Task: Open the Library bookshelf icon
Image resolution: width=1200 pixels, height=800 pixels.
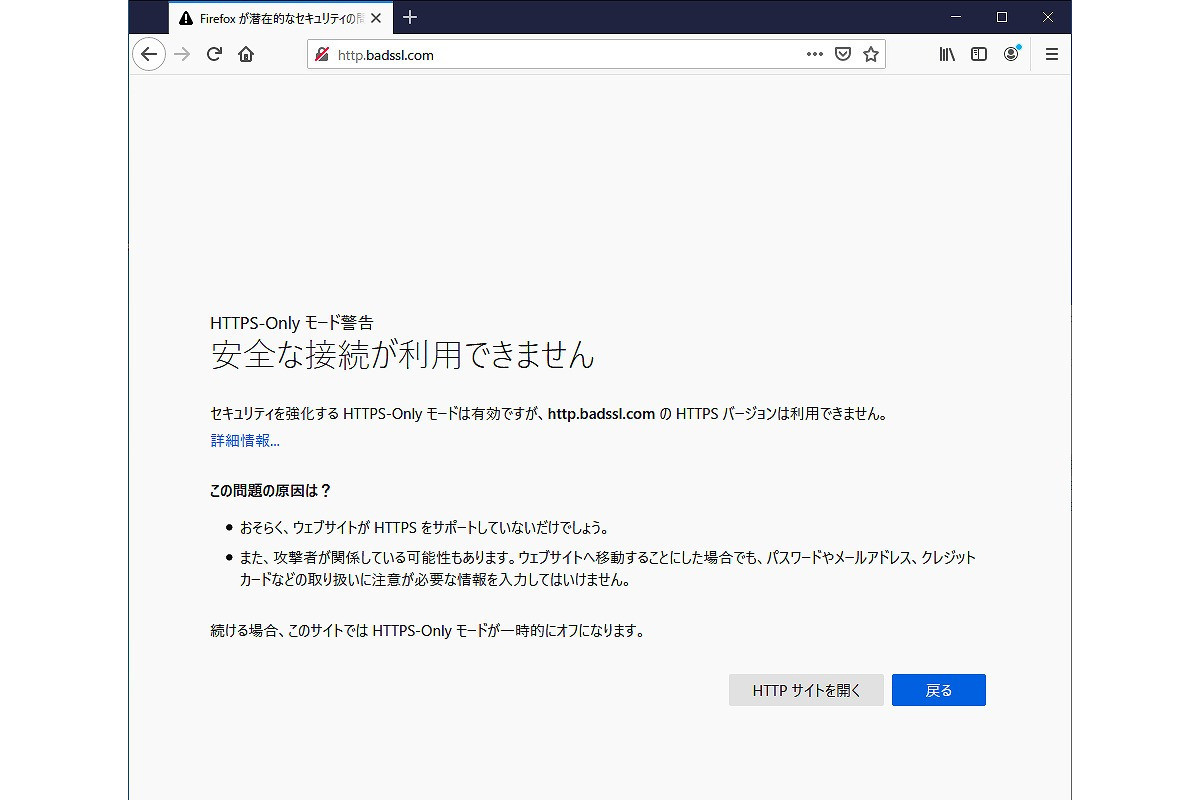Action: [947, 55]
